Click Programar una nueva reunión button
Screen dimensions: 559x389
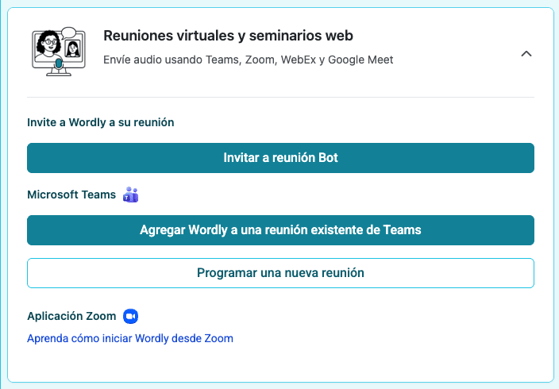click(x=281, y=273)
